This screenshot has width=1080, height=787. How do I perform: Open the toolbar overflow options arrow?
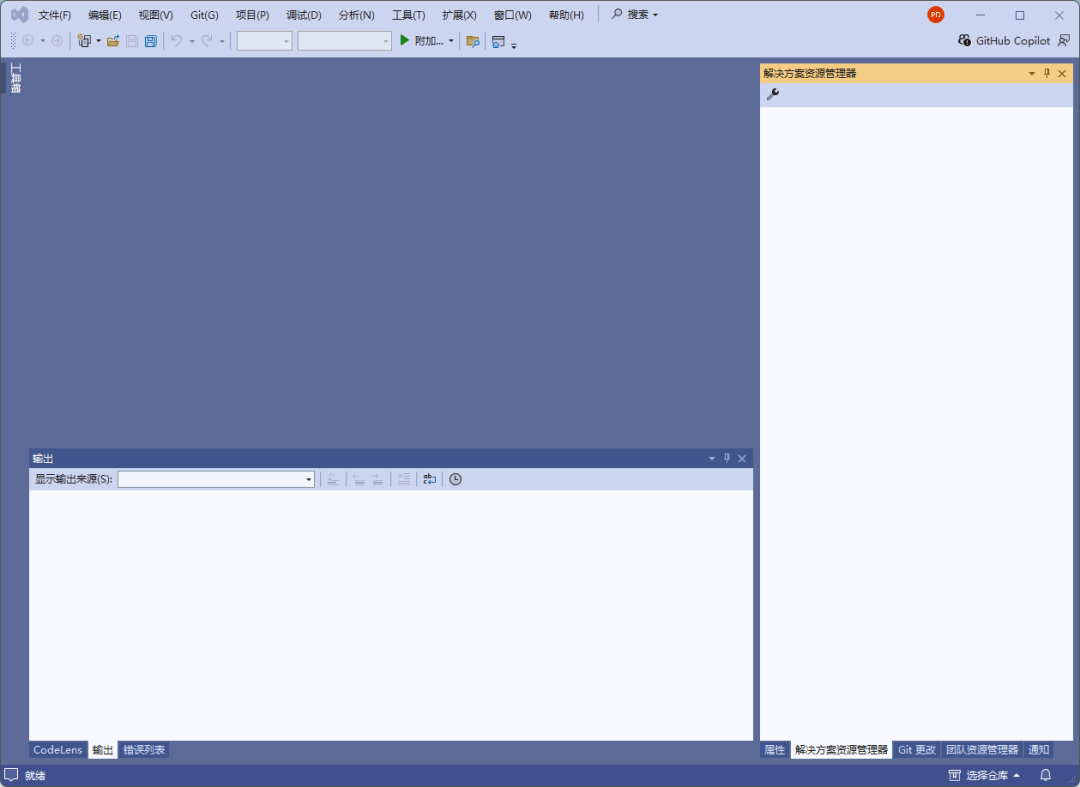[x=514, y=45]
